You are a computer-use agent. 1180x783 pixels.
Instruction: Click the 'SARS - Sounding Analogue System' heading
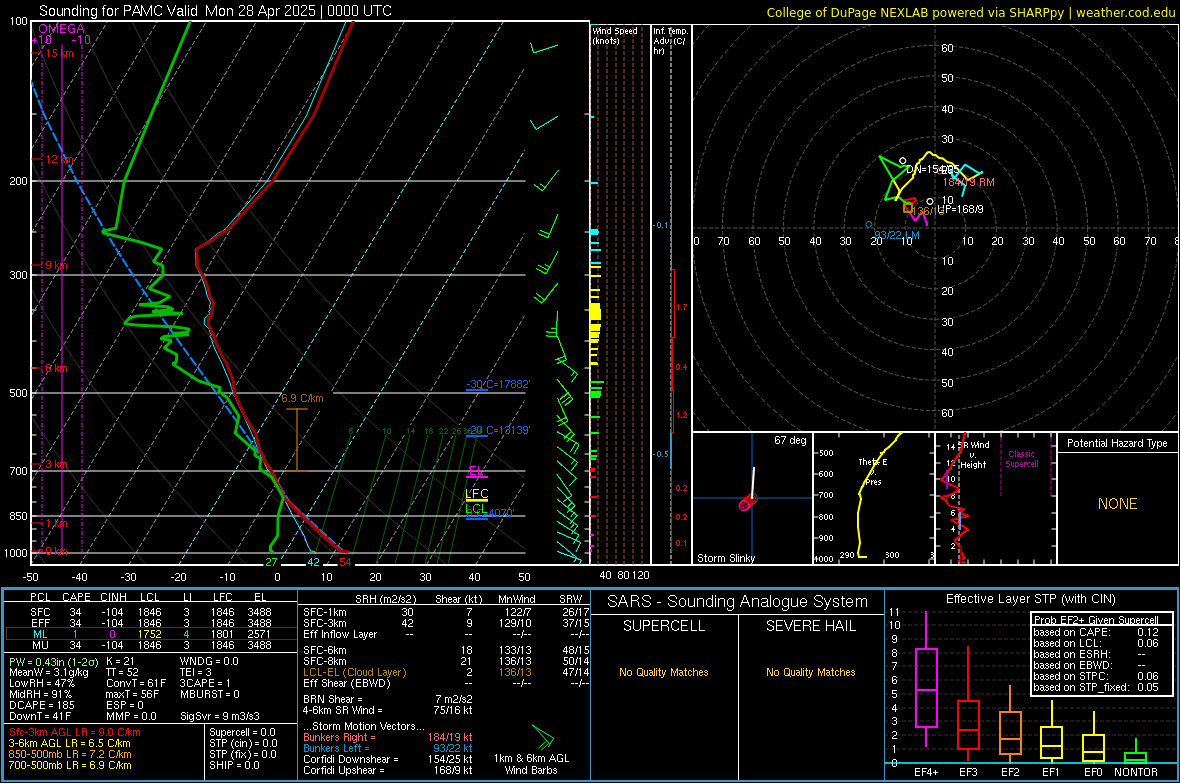point(737,602)
